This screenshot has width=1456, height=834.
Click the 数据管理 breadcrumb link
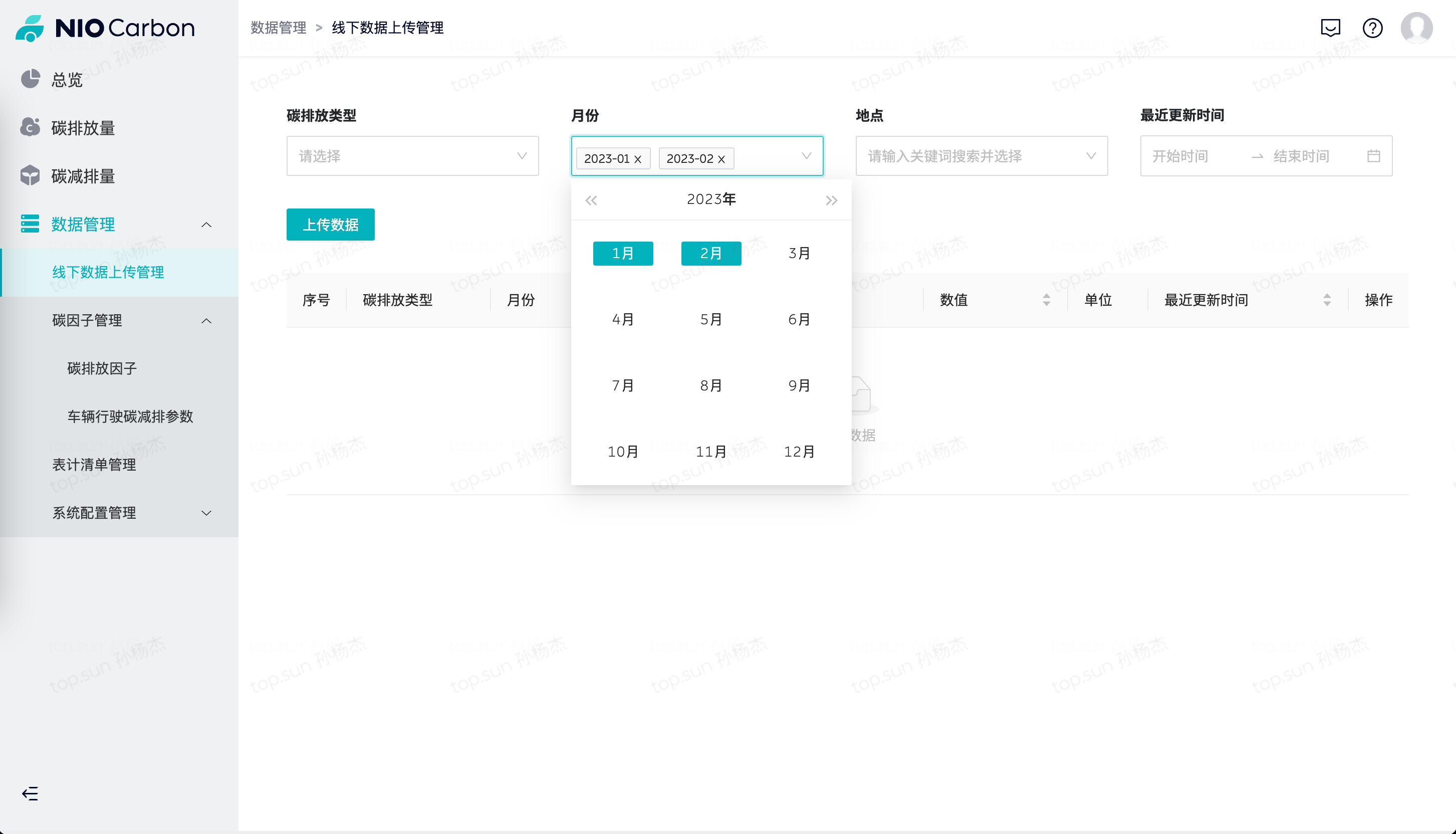[278, 28]
